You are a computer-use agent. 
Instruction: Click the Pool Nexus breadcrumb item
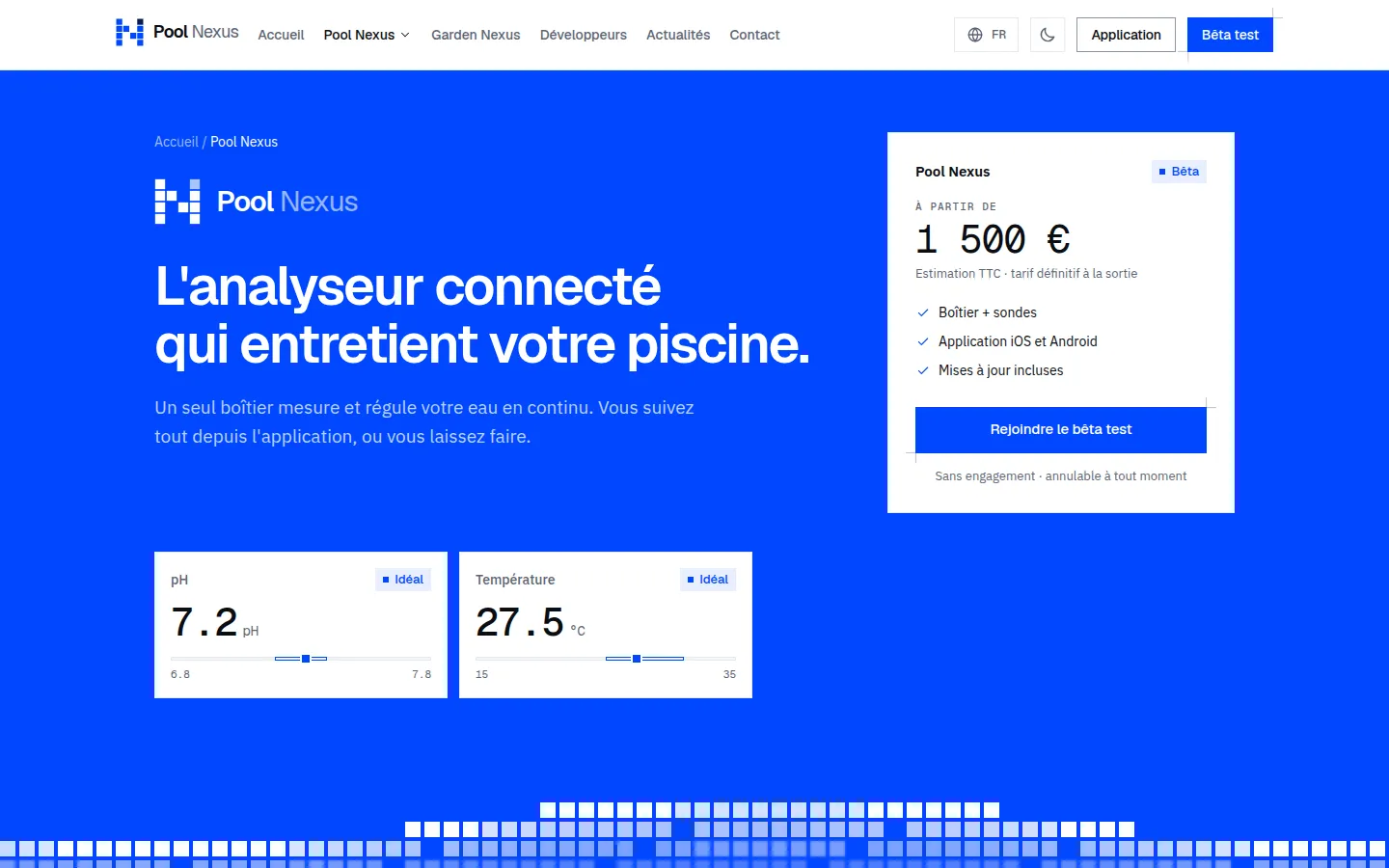pyautogui.click(x=244, y=142)
